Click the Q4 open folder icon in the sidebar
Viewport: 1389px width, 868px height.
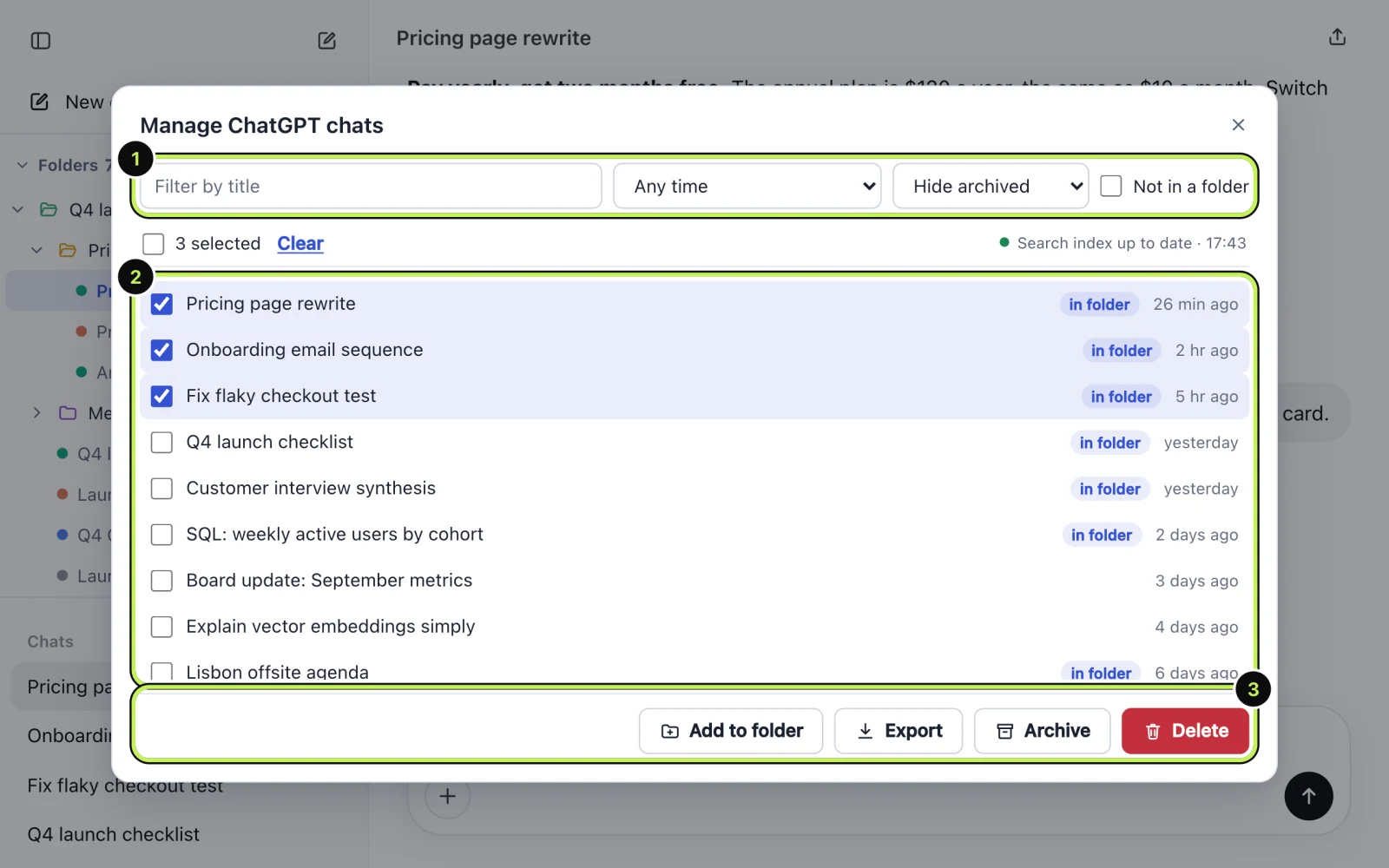[x=49, y=210]
